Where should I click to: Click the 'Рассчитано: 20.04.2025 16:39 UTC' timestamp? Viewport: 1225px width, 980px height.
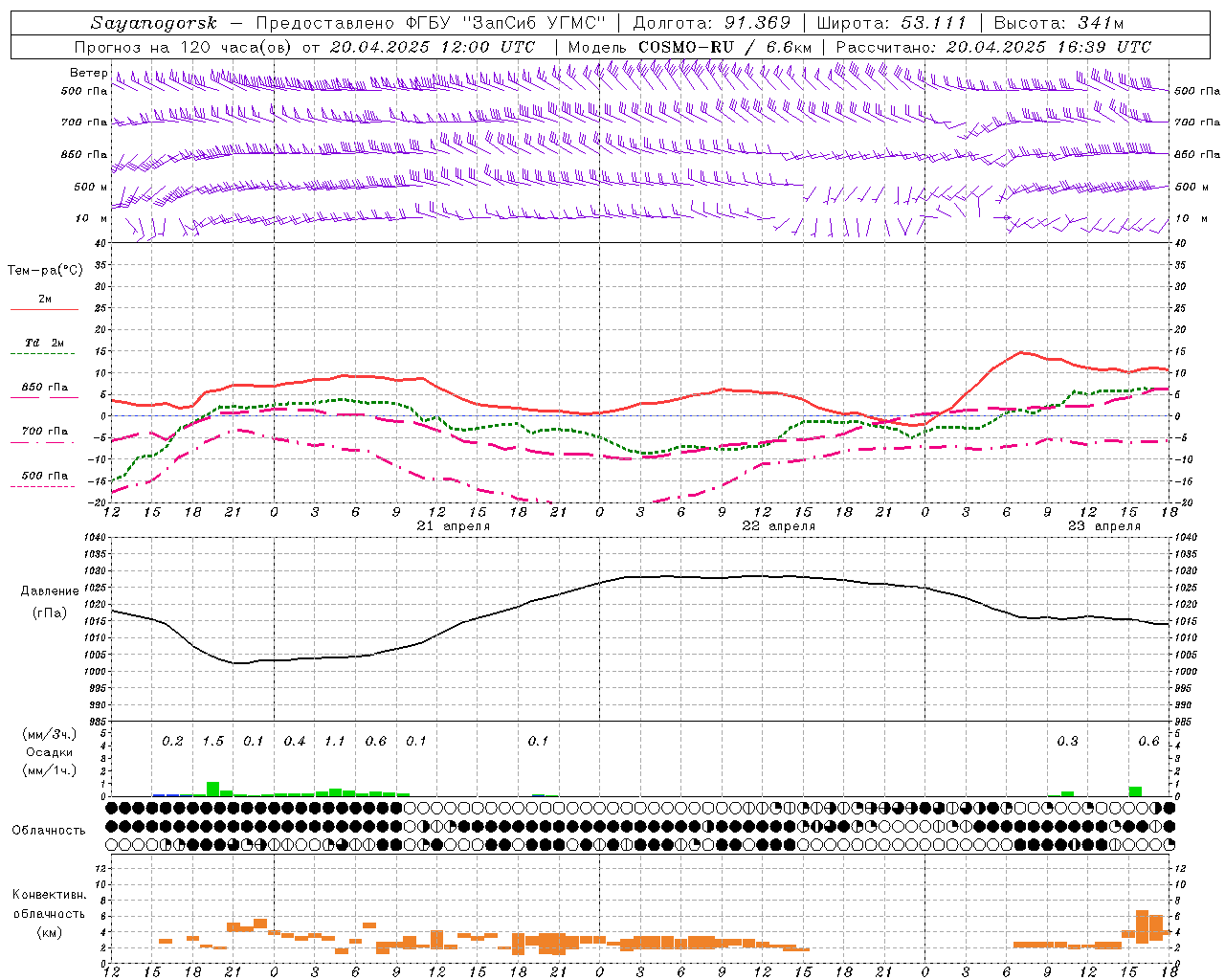(x=993, y=47)
